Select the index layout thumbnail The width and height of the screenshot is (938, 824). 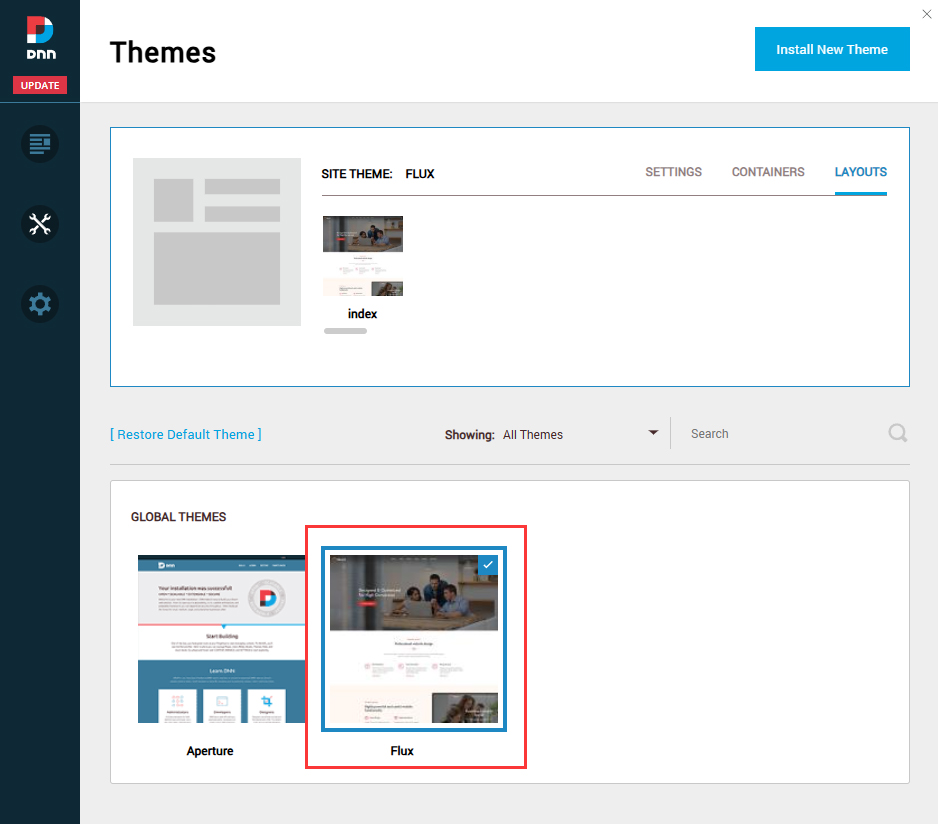363,256
